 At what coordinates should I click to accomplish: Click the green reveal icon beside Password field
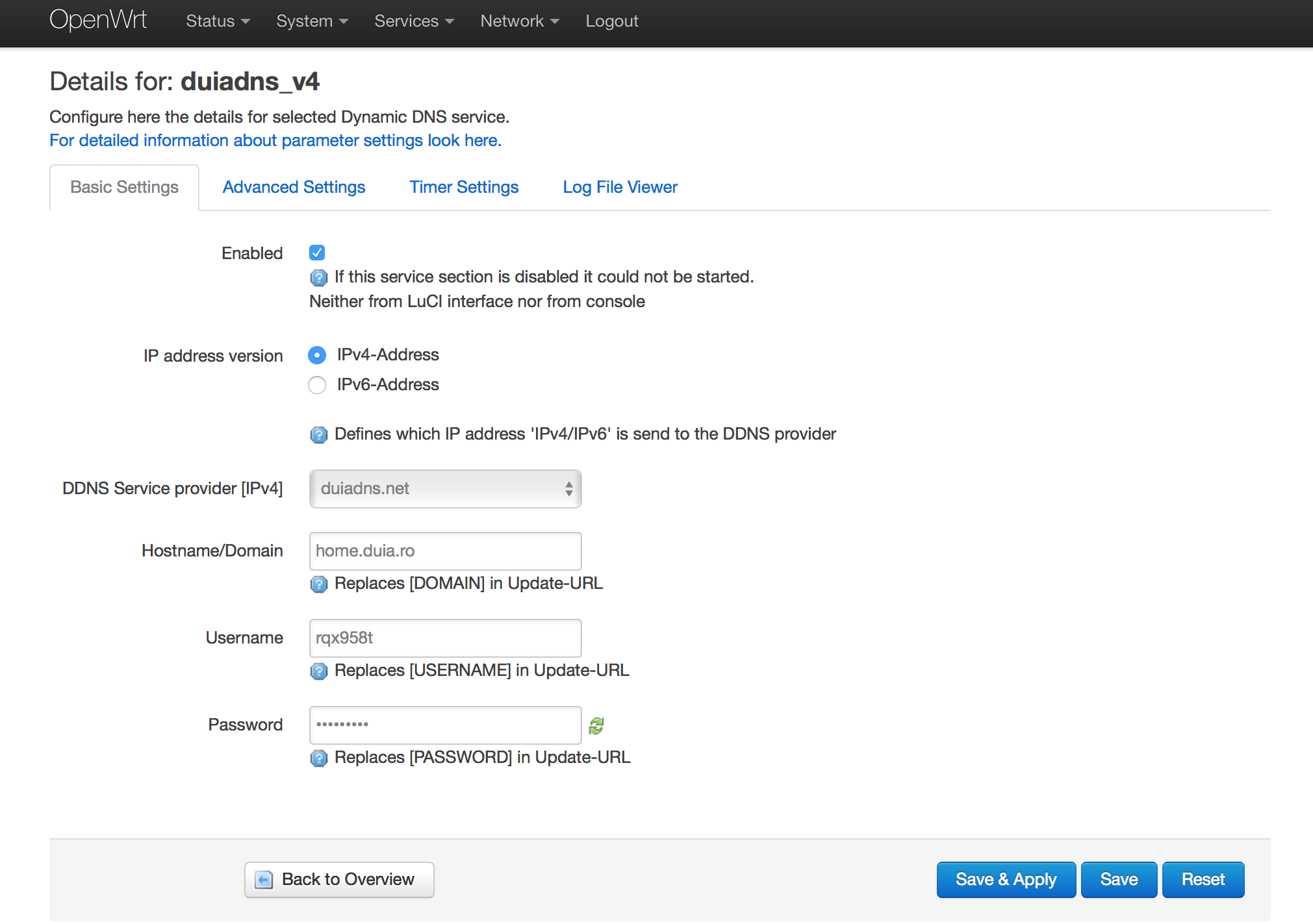click(x=596, y=726)
